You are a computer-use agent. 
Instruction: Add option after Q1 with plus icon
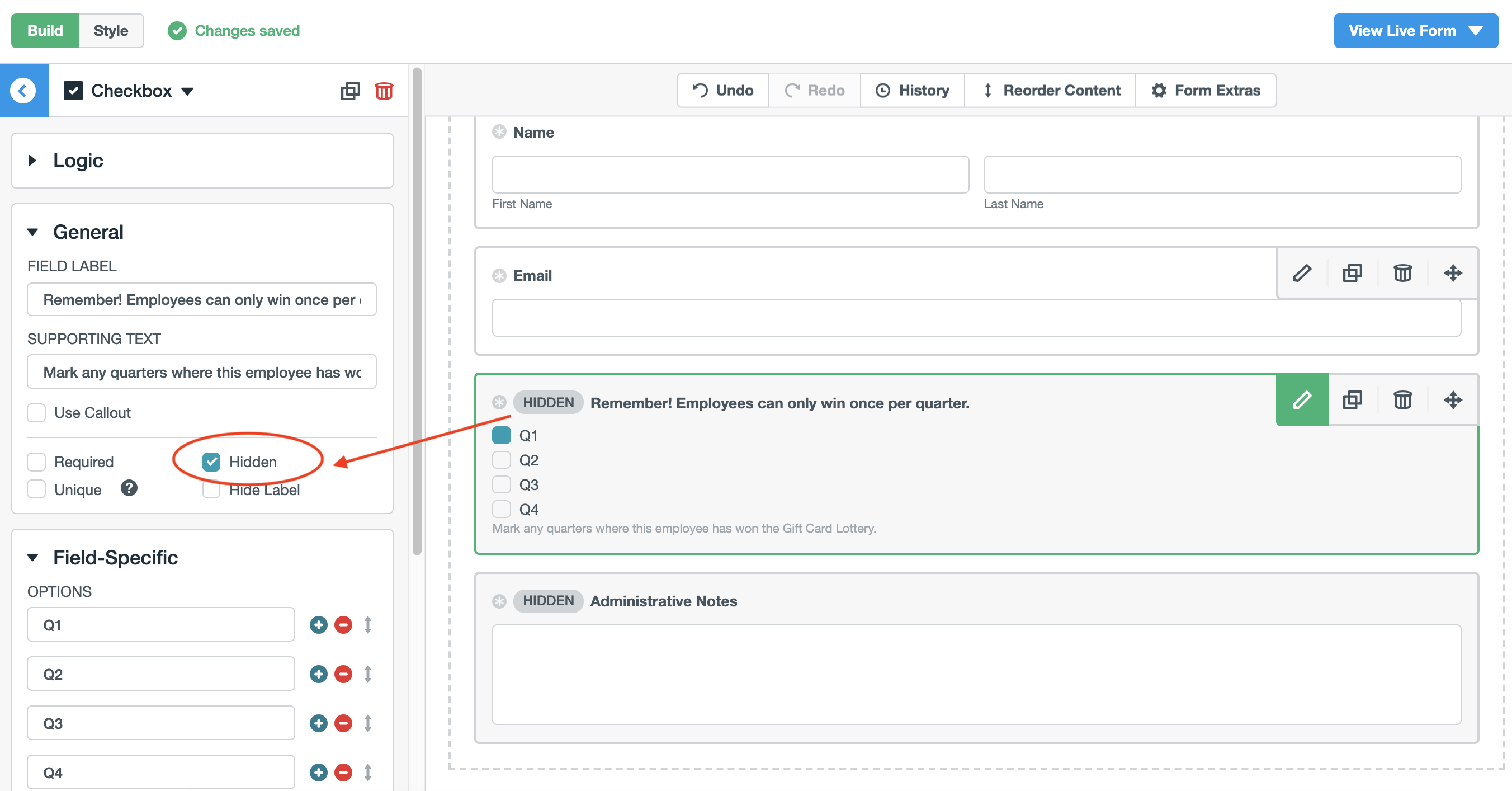318,625
